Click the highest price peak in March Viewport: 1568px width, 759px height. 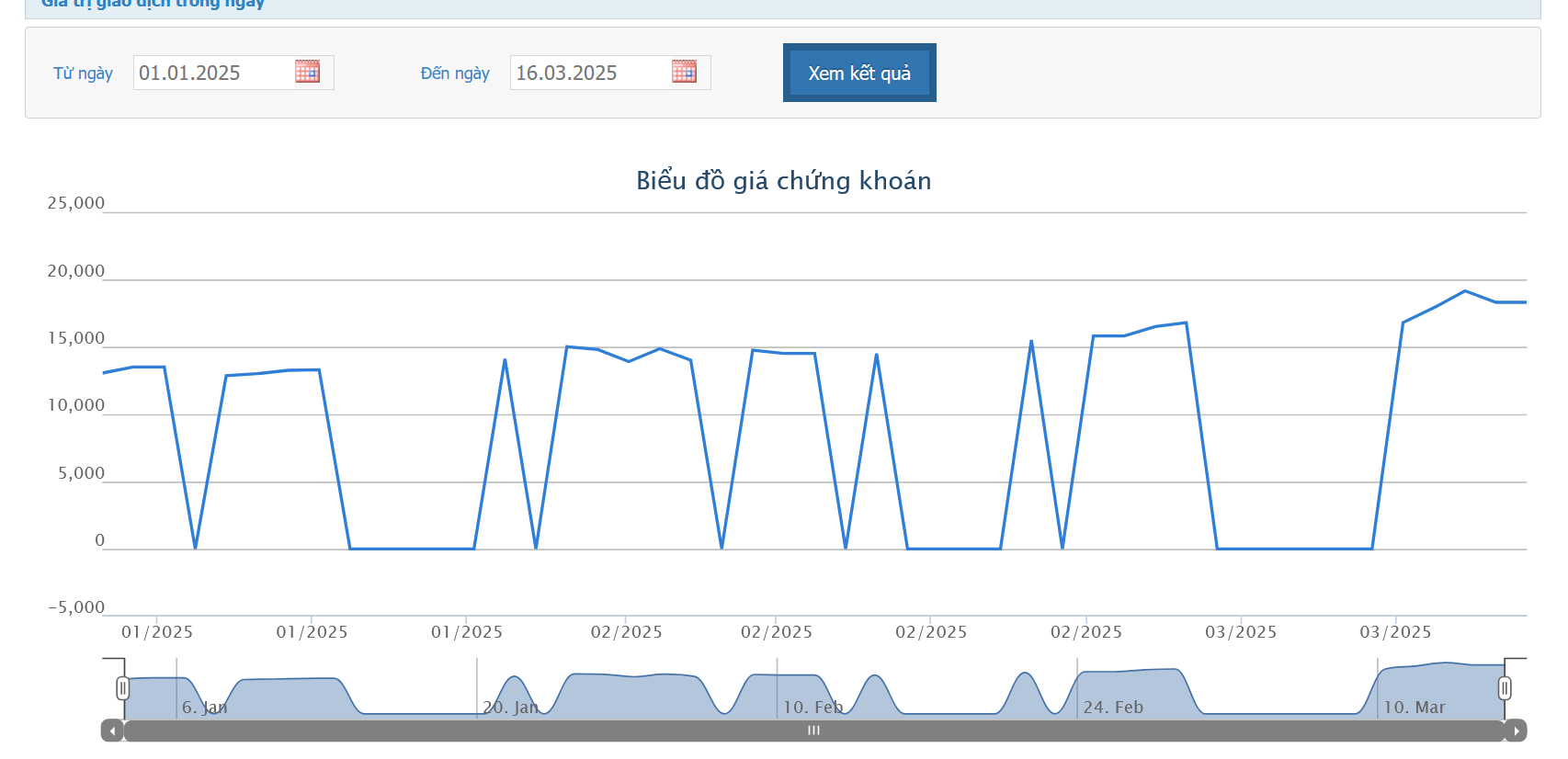point(1465,291)
